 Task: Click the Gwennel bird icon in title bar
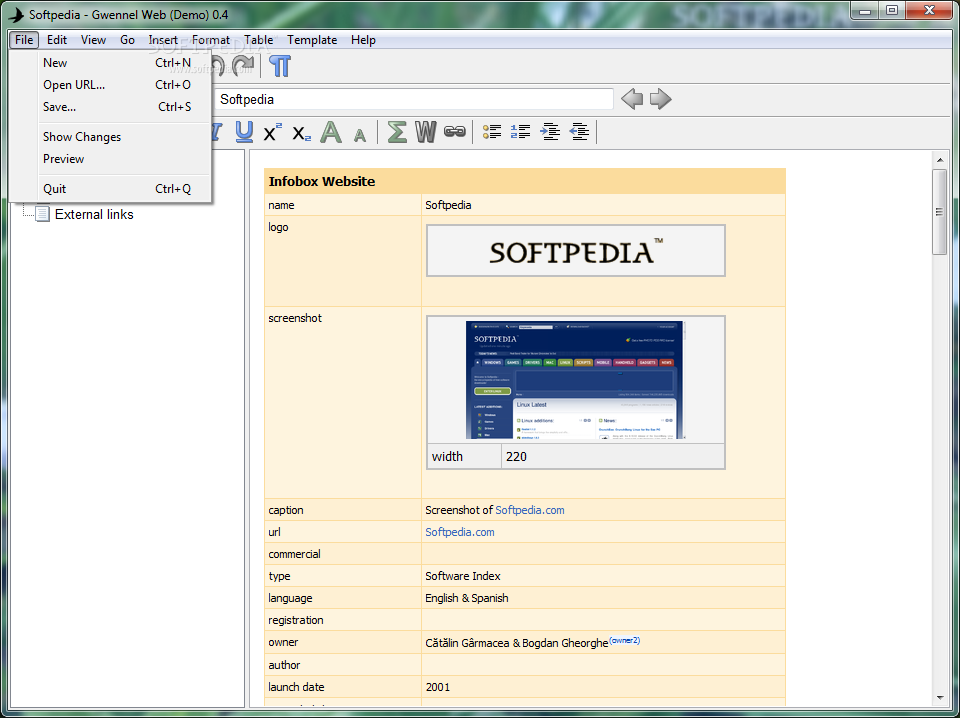17,15
